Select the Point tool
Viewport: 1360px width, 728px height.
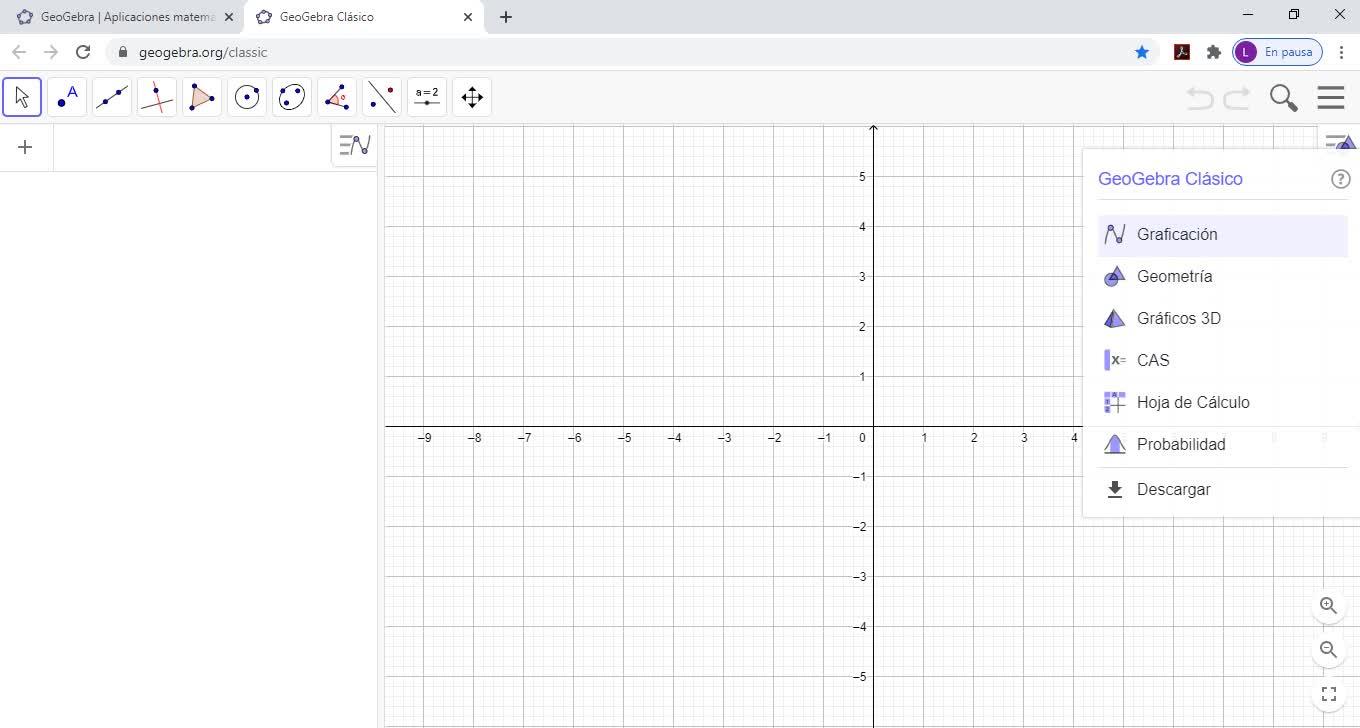point(67,97)
